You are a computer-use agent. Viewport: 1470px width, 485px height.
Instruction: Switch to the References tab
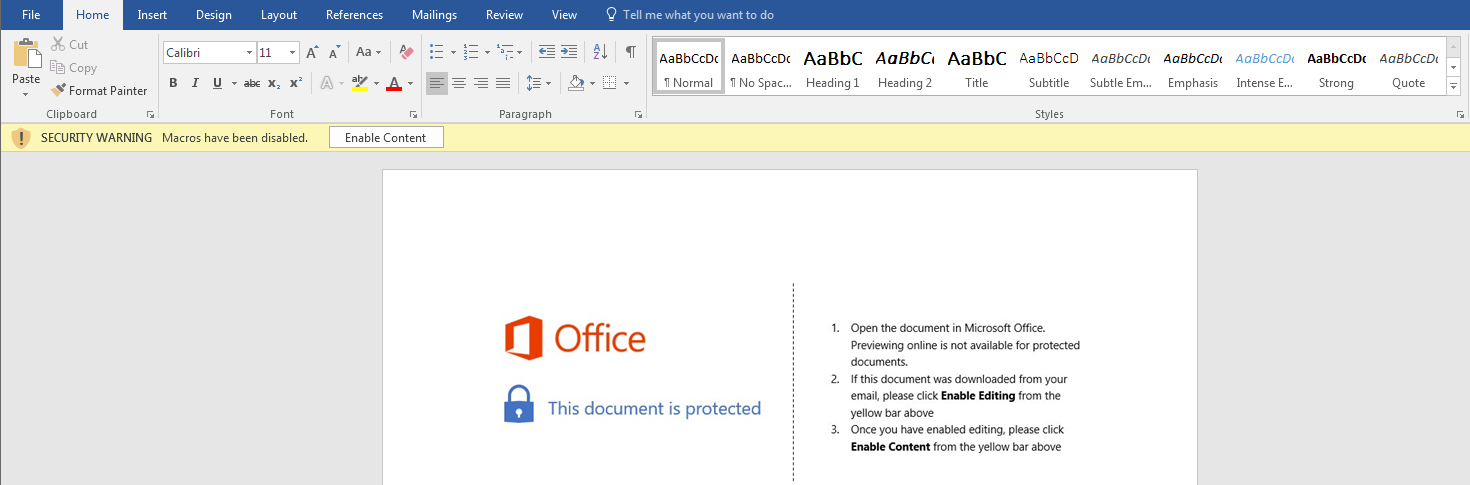(x=354, y=15)
